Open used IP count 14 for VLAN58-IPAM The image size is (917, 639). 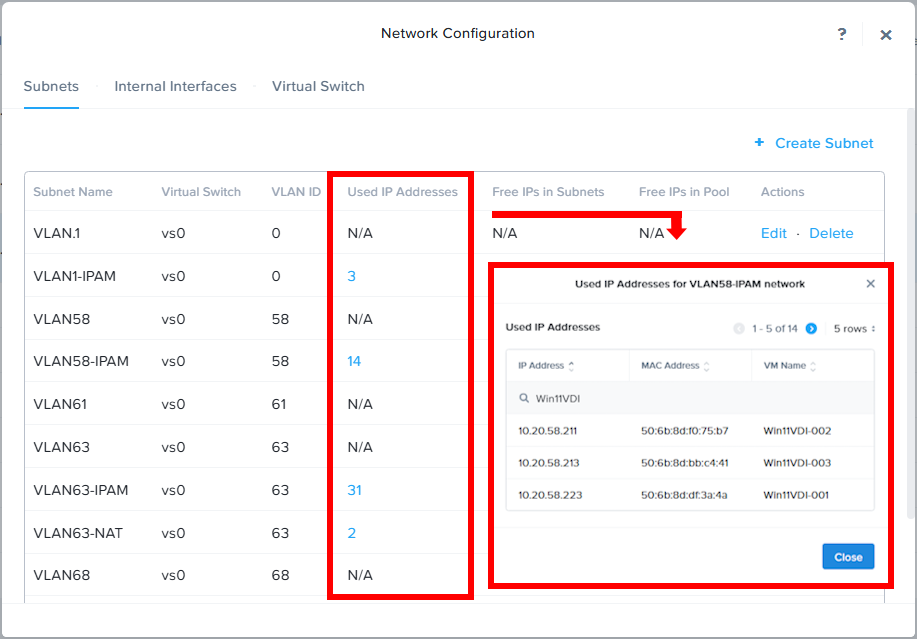coord(354,361)
